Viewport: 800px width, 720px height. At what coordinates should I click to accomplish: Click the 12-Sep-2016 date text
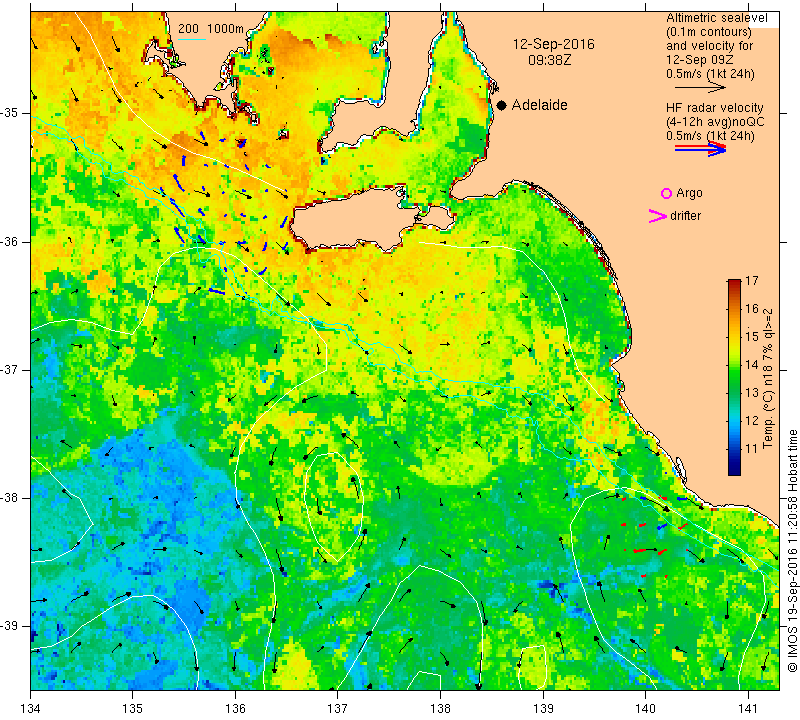click(554, 44)
